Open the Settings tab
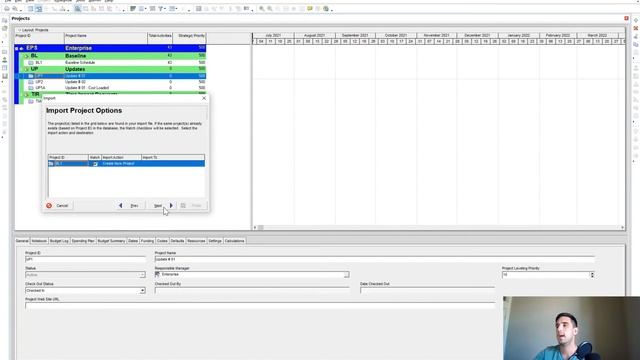The width and height of the screenshot is (640, 360). 215,241
